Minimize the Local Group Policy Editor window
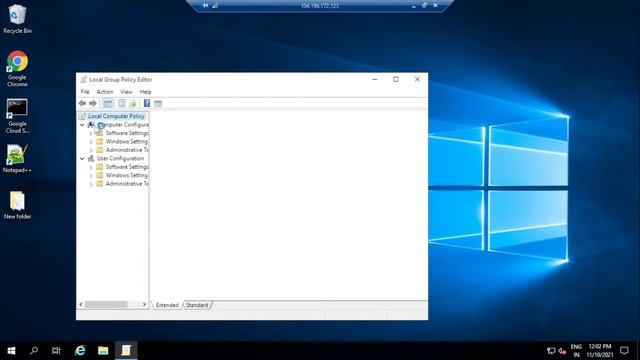This screenshot has width=640, height=360. 375,79
